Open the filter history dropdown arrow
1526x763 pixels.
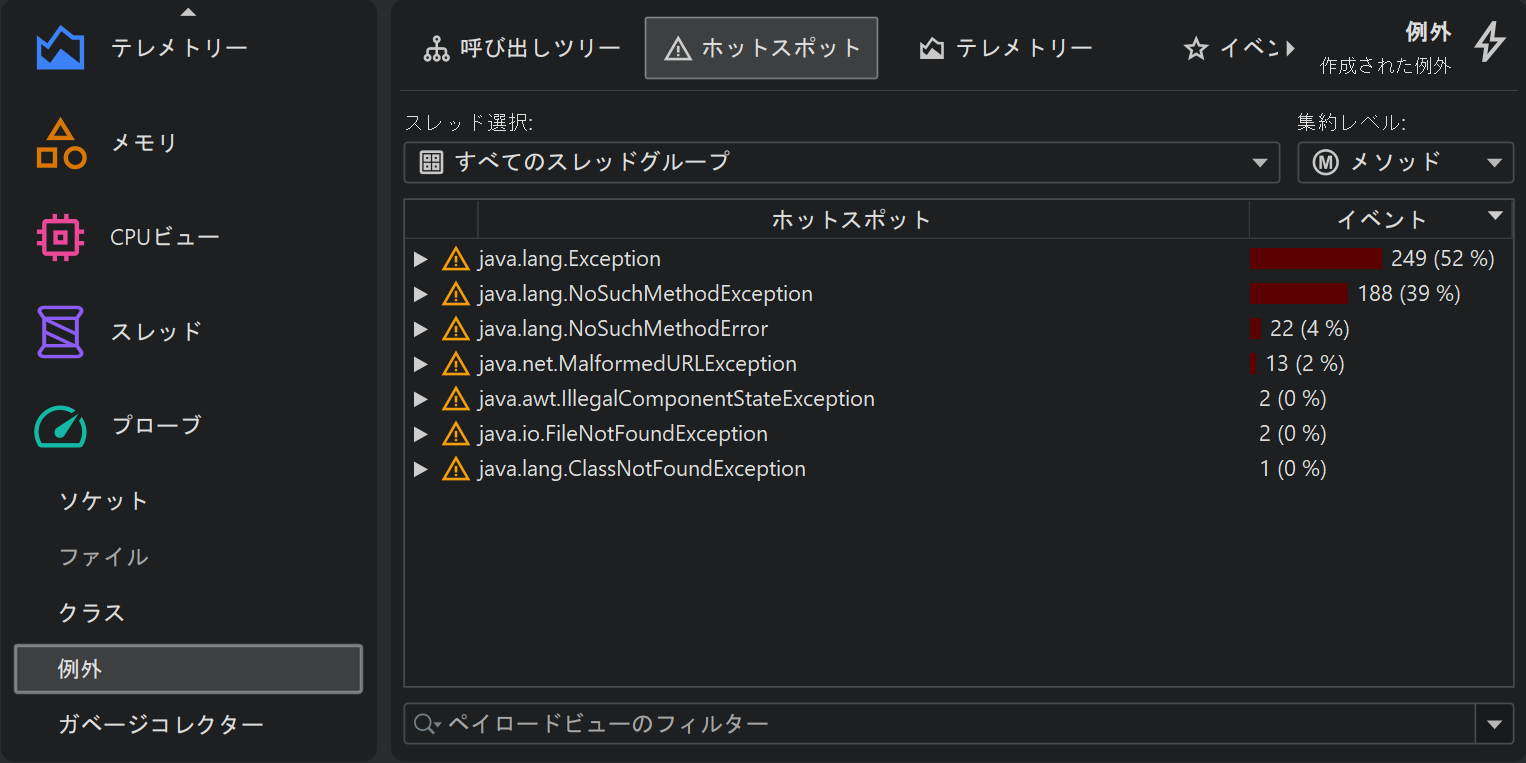1494,724
